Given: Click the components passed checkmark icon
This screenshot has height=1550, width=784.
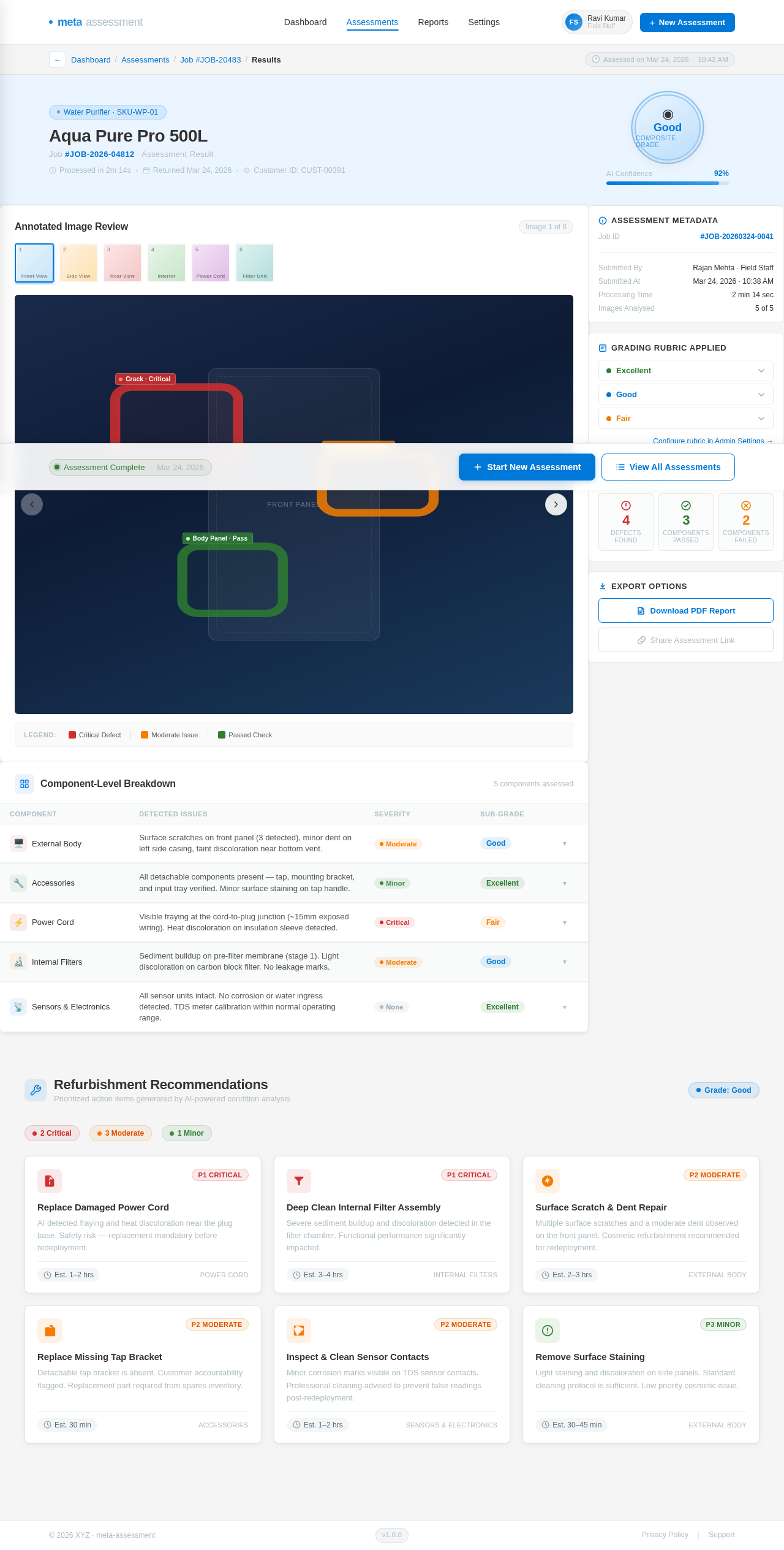Looking at the screenshot, I should tap(686, 506).
